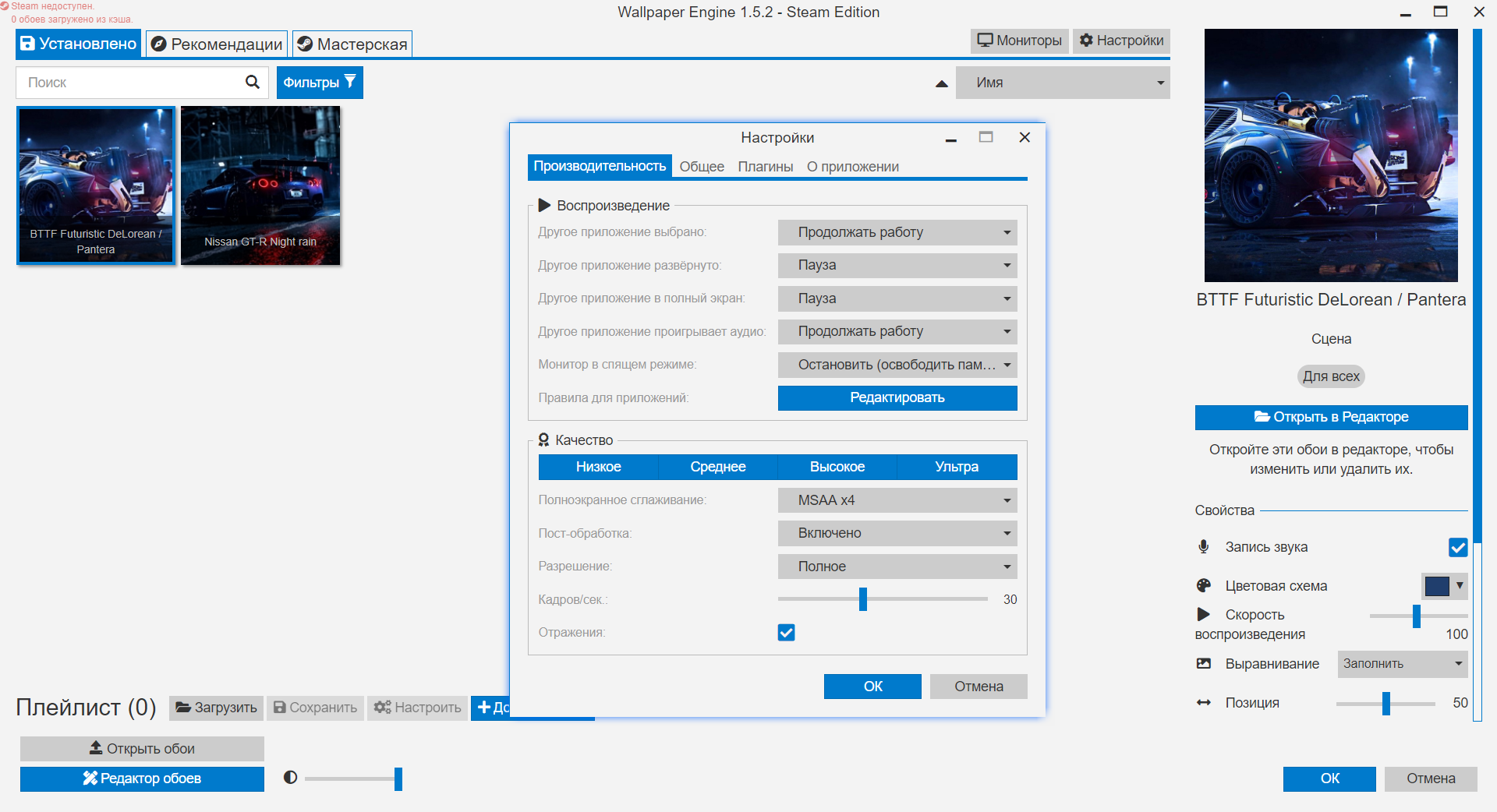The image size is (1497, 812).
Task: Click the Steam unavailable status icon
Action: click(x=5, y=5)
